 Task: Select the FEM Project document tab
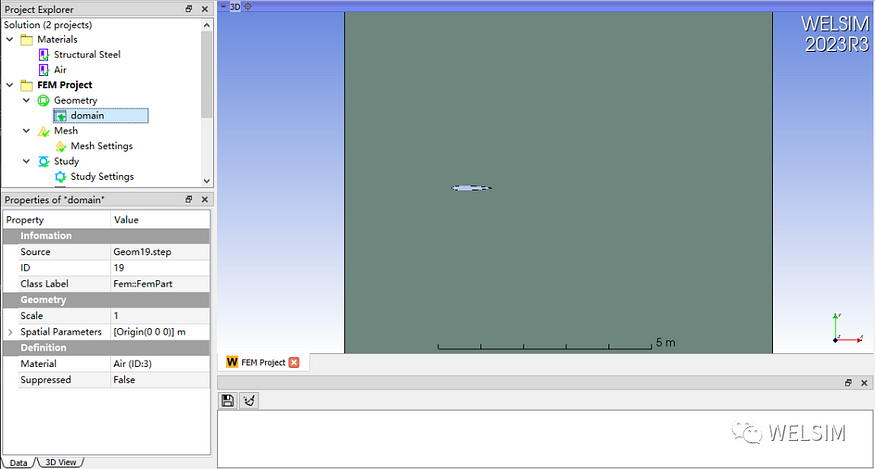pos(263,362)
